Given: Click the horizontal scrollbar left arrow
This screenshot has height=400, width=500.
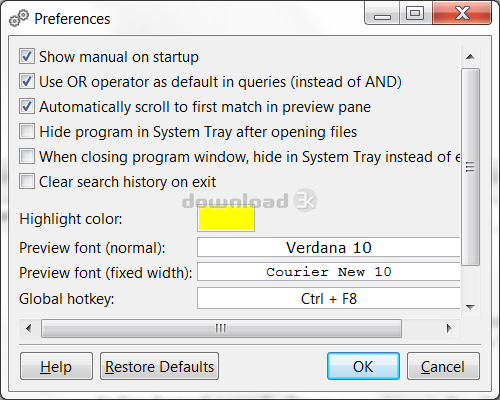Looking at the screenshot, I should (29, 329).
